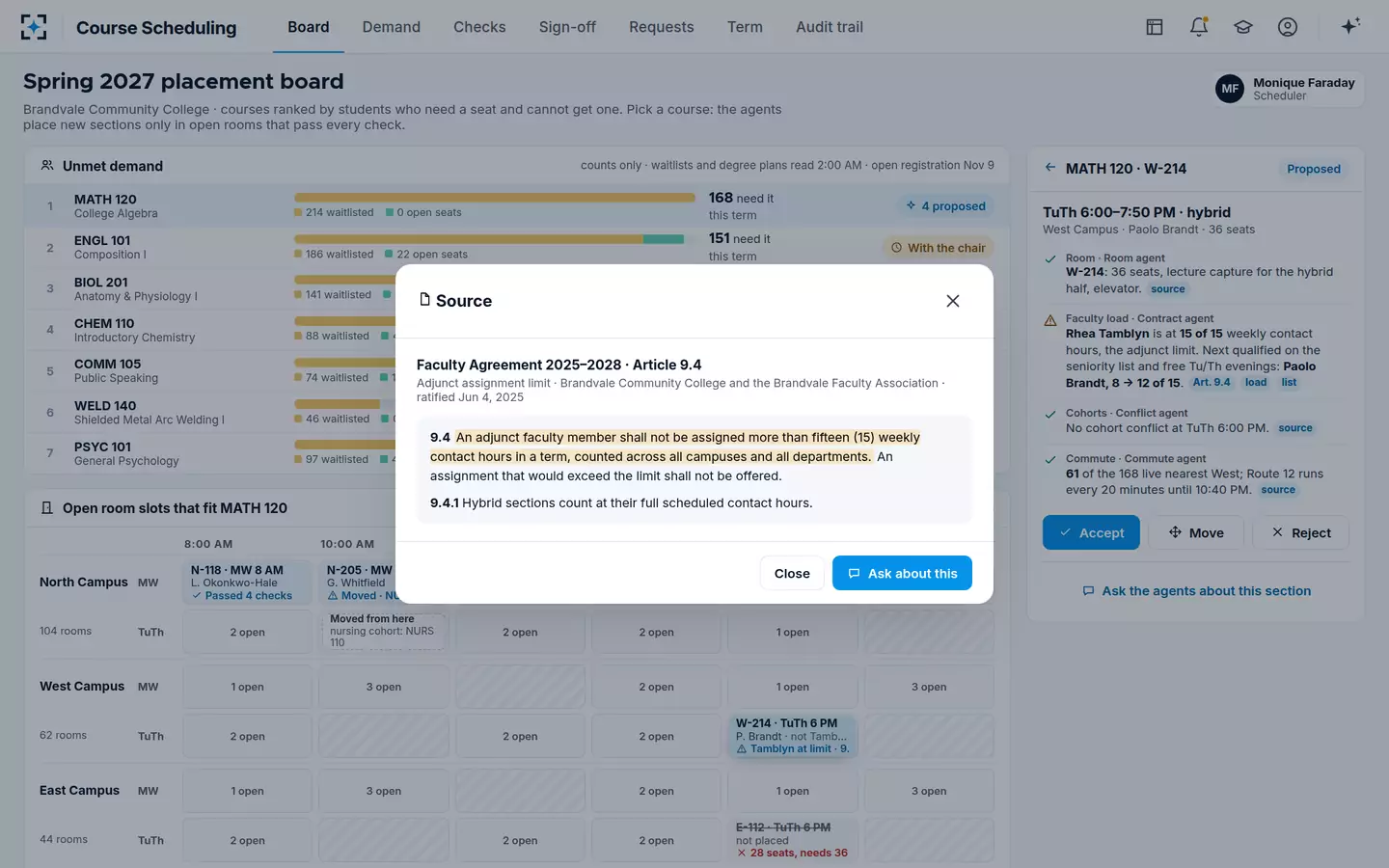Open the Art. 9.4 reference chip

[1212, 383]
